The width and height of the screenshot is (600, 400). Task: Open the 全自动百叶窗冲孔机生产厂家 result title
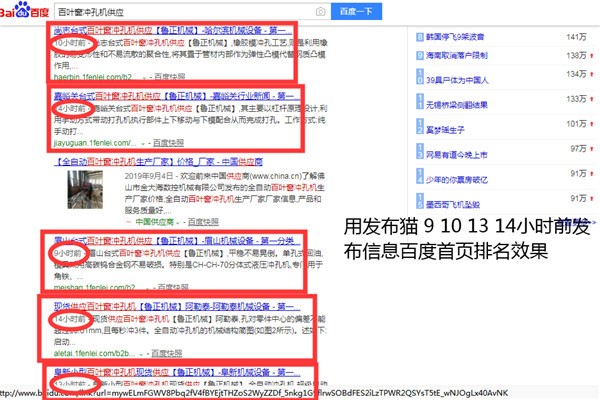(x=158, y=162)
